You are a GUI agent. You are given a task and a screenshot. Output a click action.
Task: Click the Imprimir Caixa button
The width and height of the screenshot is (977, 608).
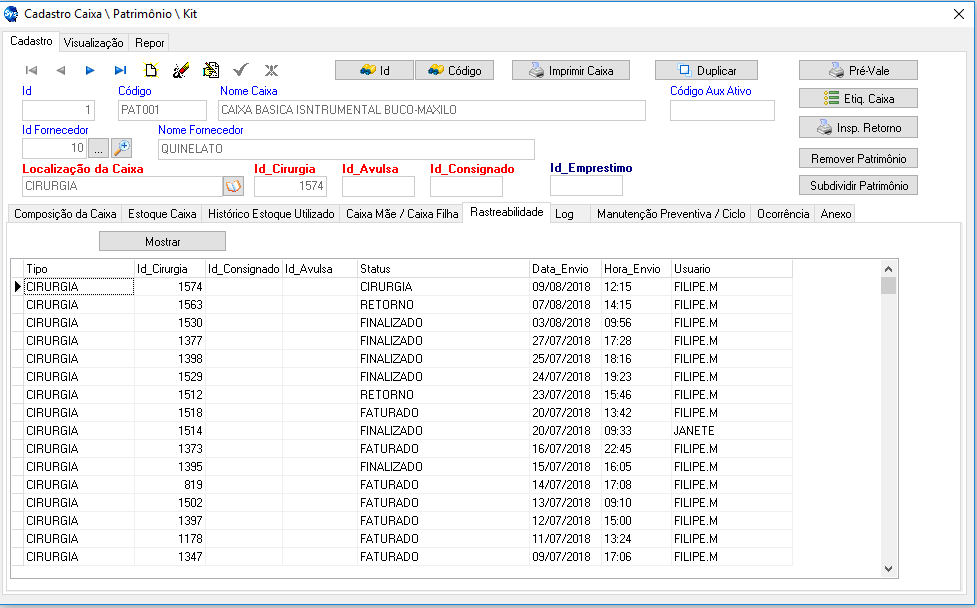[571, 71]
